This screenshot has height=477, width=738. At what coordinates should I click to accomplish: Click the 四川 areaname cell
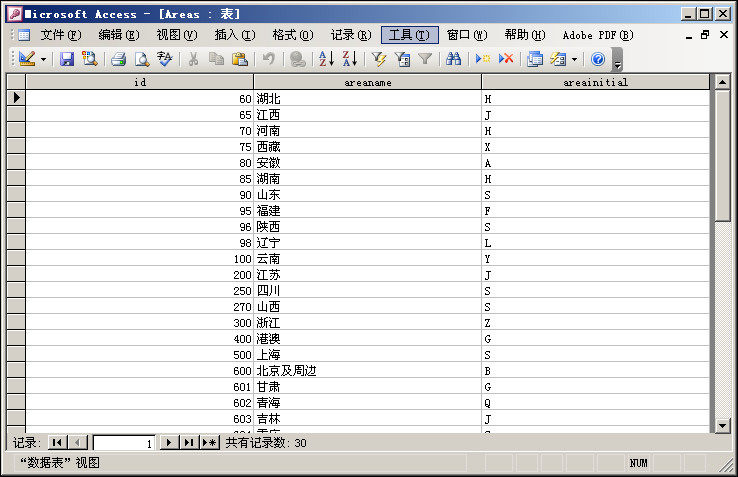[368, 291]
